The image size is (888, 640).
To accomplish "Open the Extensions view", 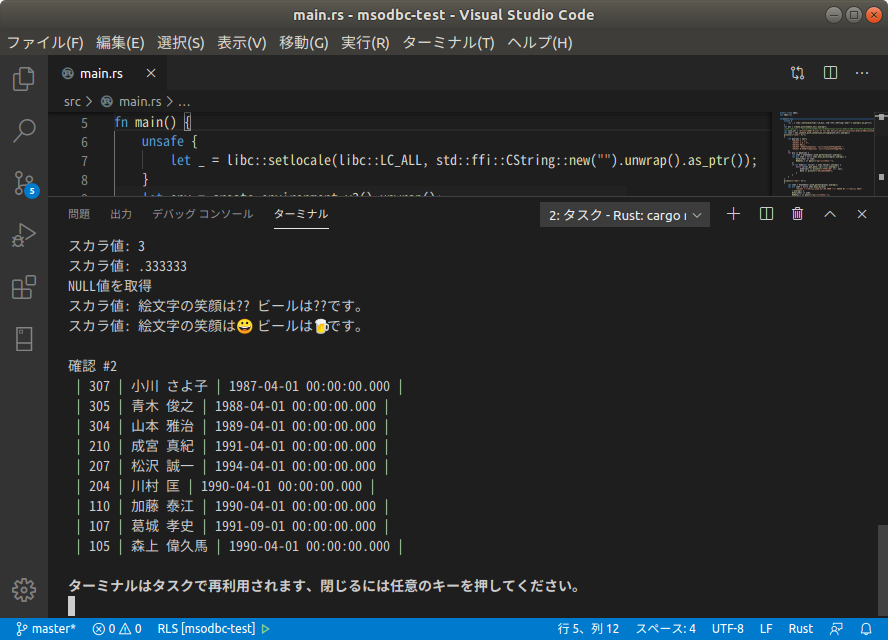I will (x=24, y=287).
